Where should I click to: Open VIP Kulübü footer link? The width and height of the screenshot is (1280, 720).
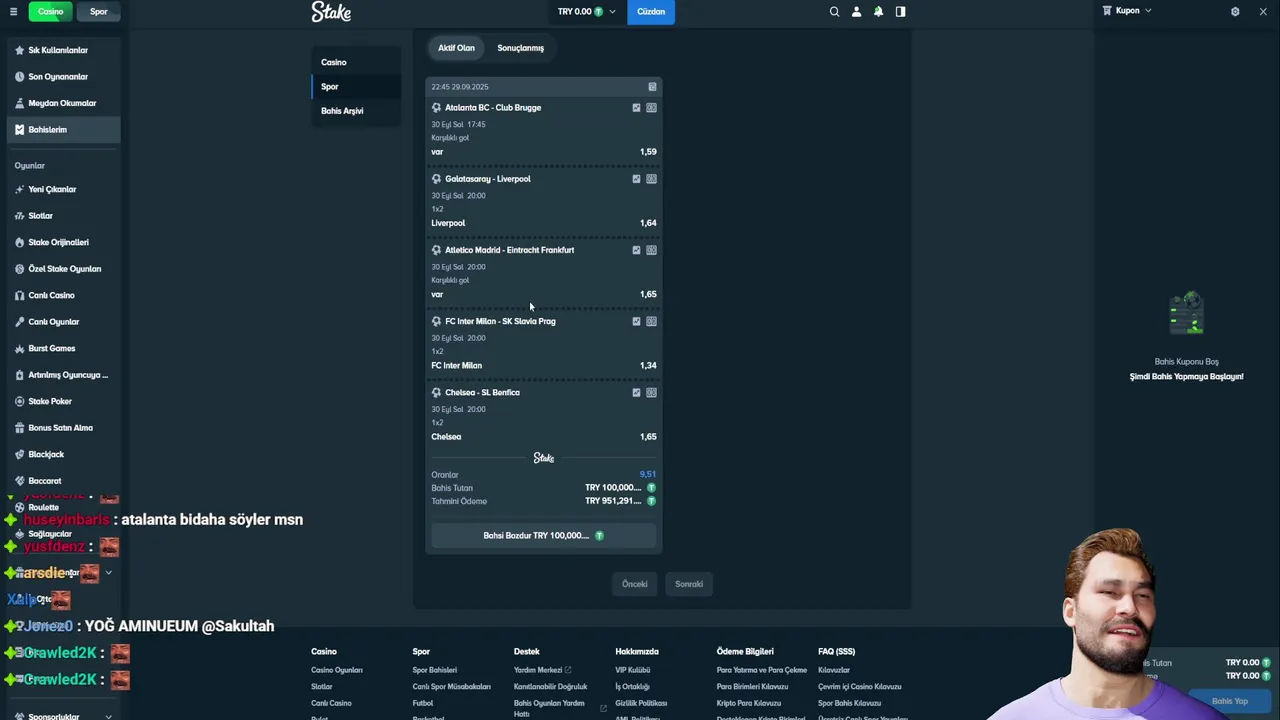click(633, 670)
